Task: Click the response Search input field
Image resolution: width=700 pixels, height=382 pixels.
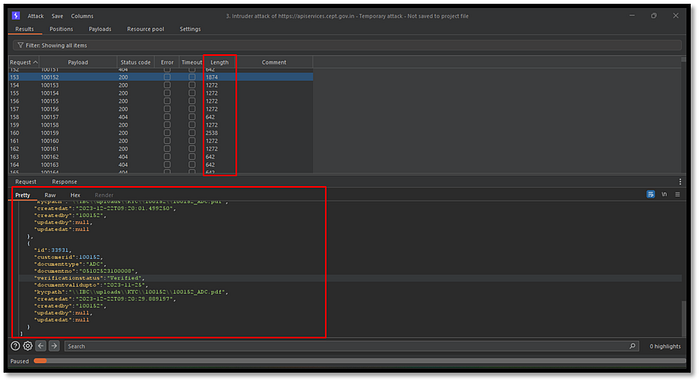Action: pos(346,346)
